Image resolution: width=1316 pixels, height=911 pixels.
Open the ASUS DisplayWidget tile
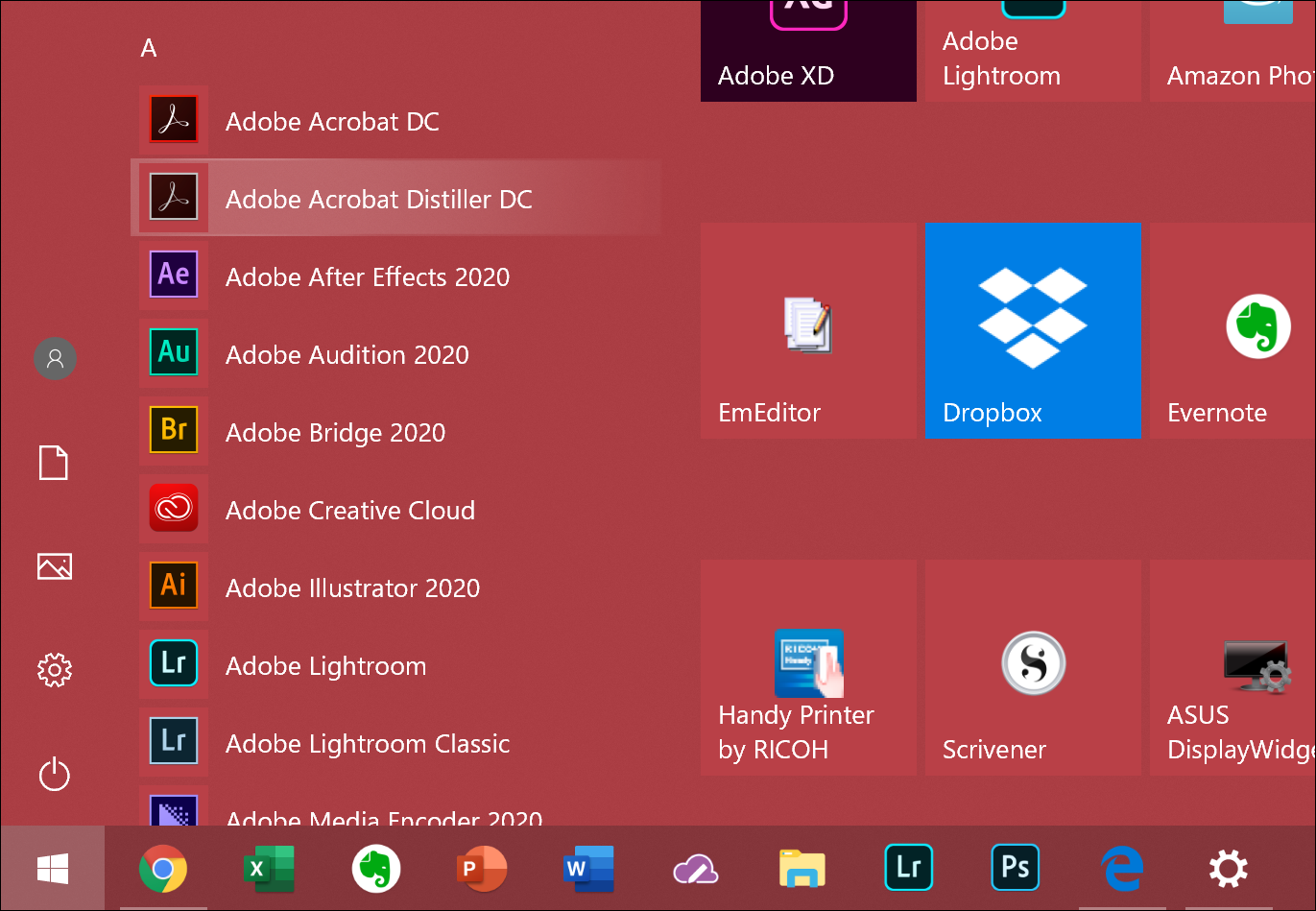[x=1233, y=667]
